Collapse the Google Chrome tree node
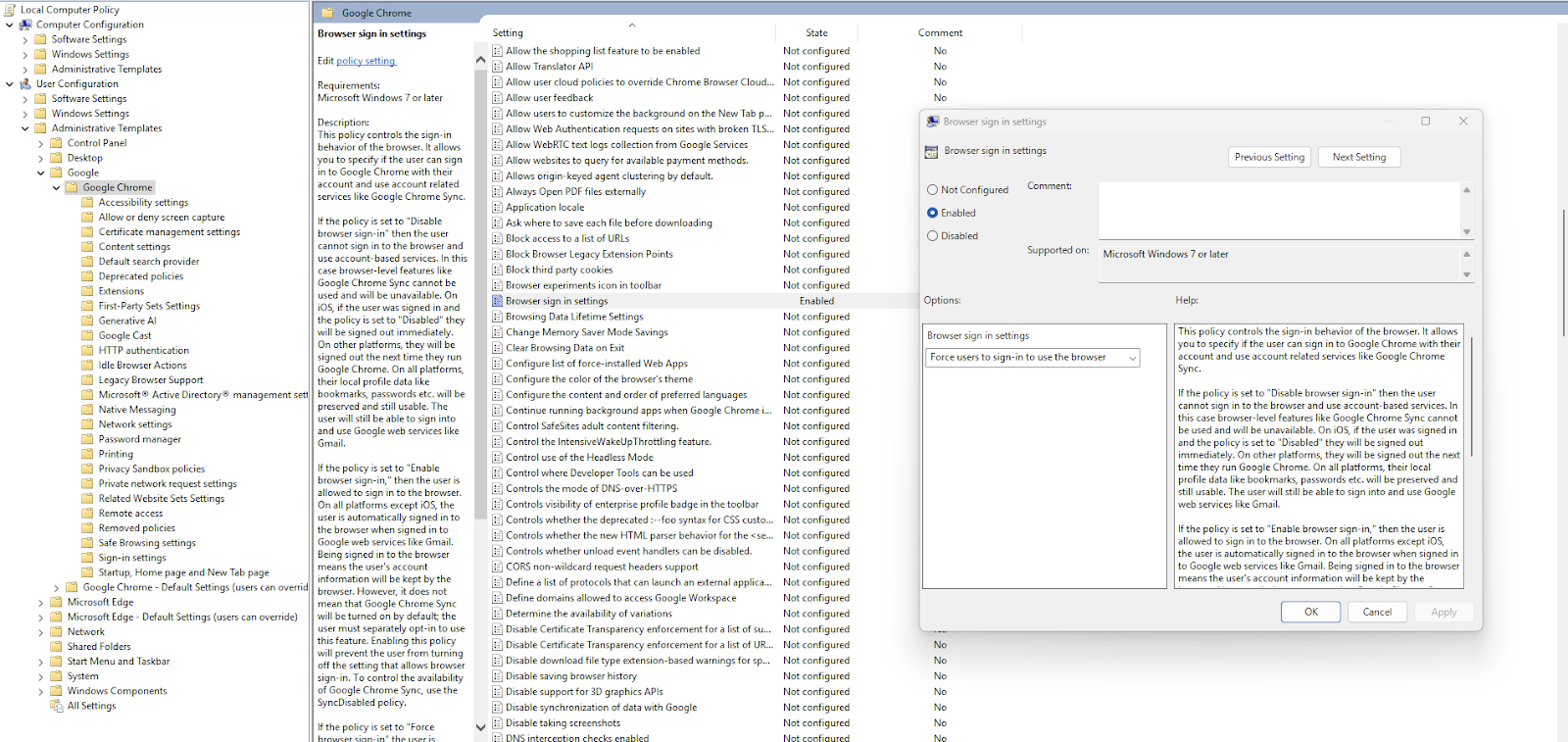Screen dimensions: 1568x742 pos(57,187)
